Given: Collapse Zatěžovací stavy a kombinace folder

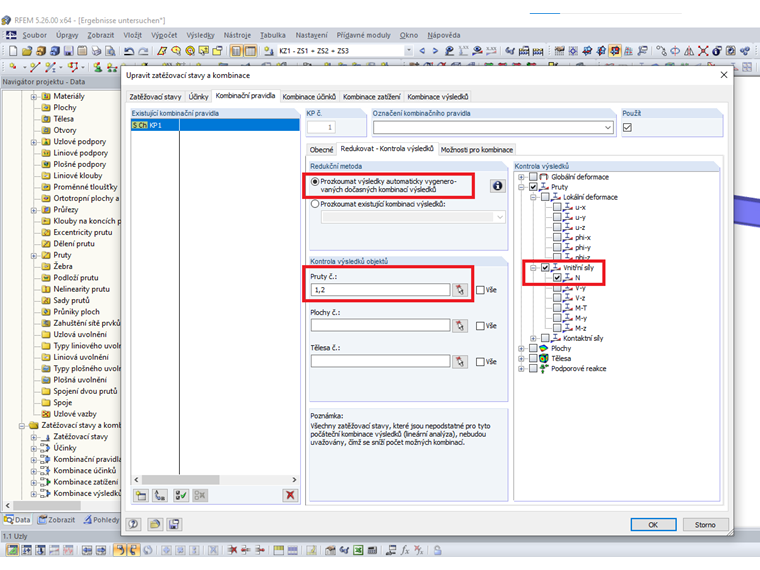Looking at the screenshot, I should (x=22, y=426).
